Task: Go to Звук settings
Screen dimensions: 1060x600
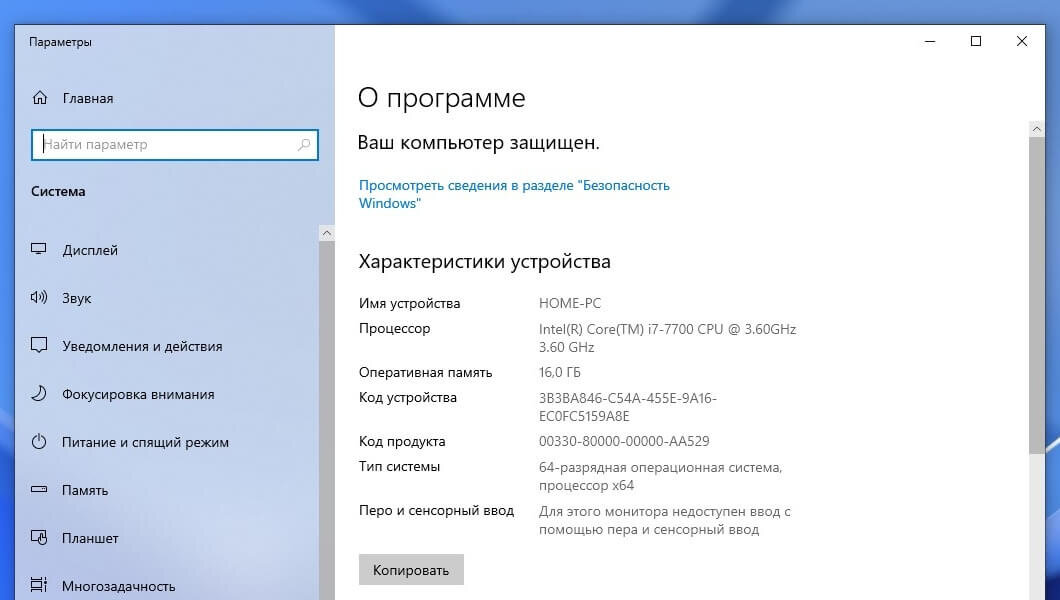Action: coord(76,298)
